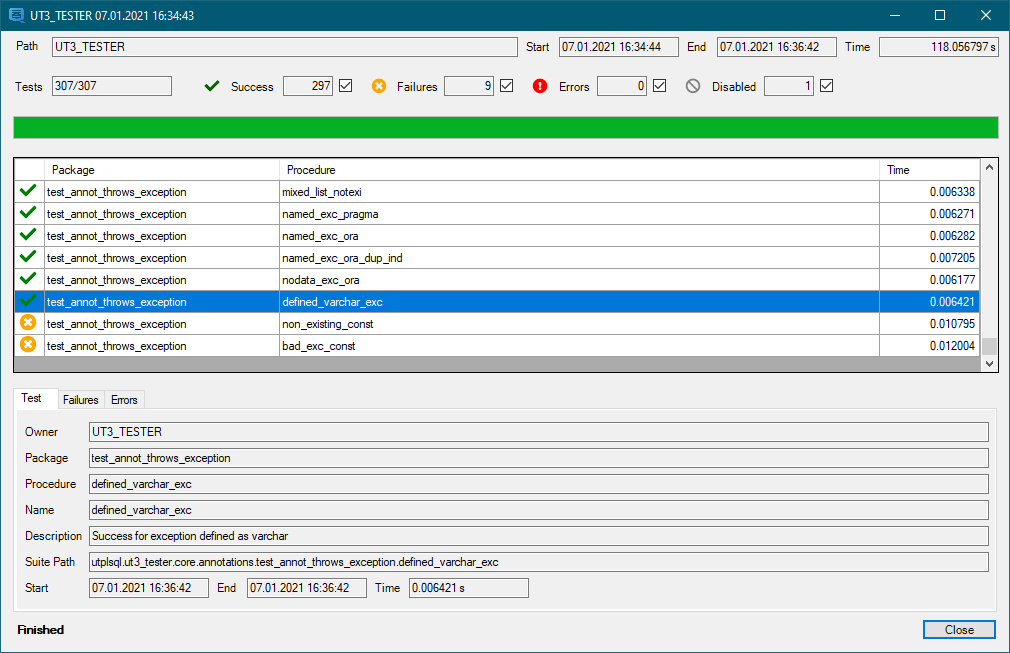Click the failure icon of the non_existing_const row
The width and height of the screenshot is (1010, 653).
point(29,323)
